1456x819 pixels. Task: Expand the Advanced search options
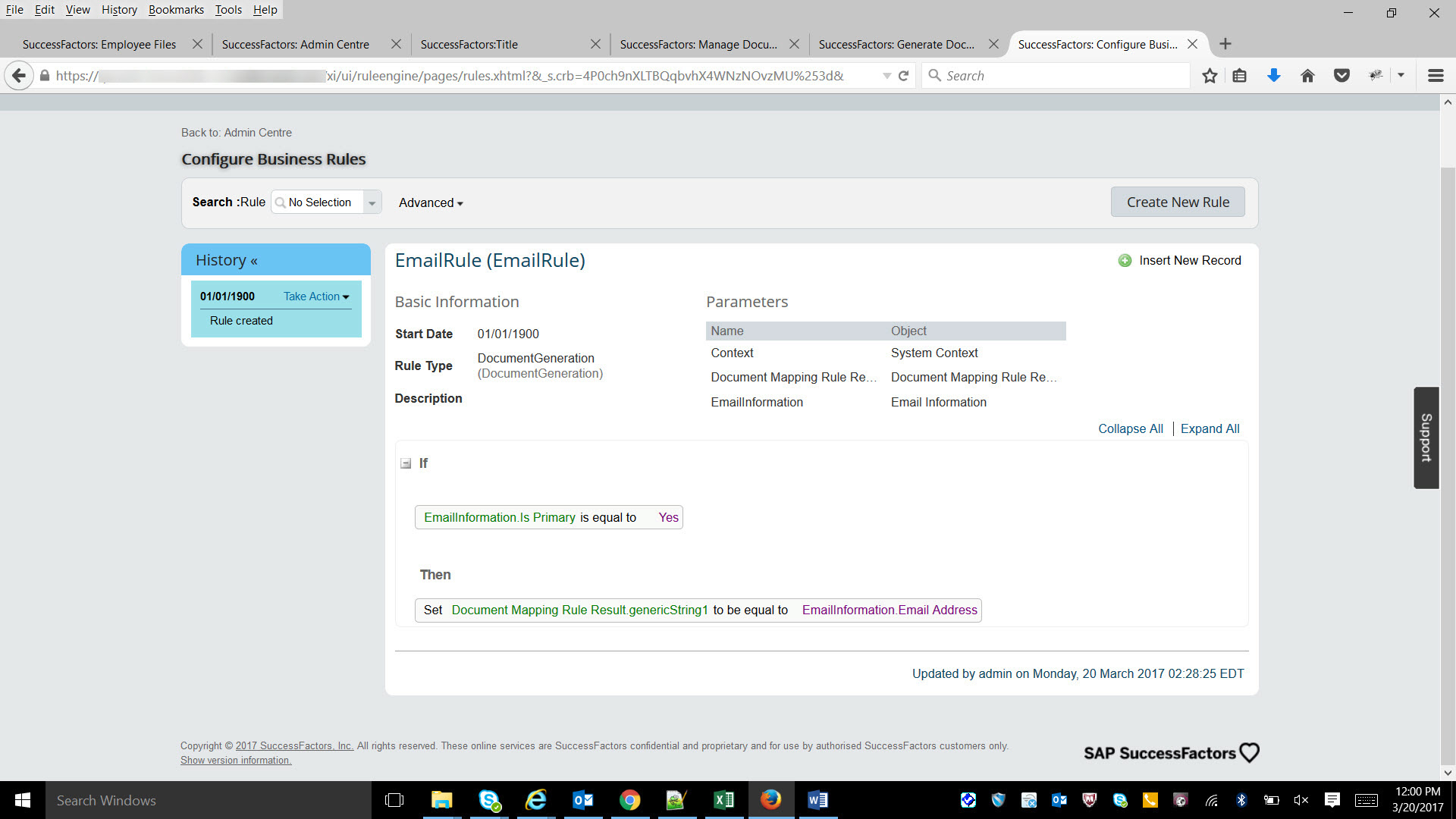(x=431, y=203)
